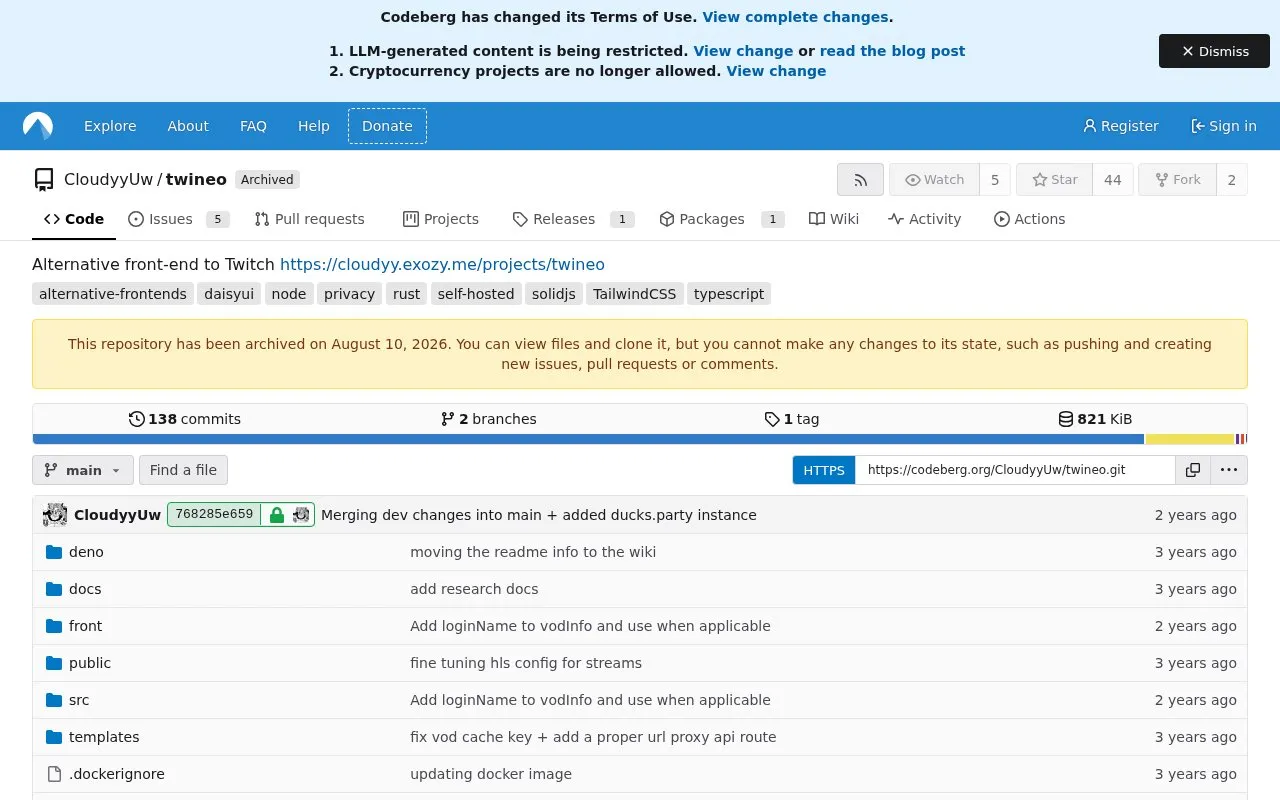Click the Register link
This screenshot has width=1280, height=800.
[x=1121, y=126]
